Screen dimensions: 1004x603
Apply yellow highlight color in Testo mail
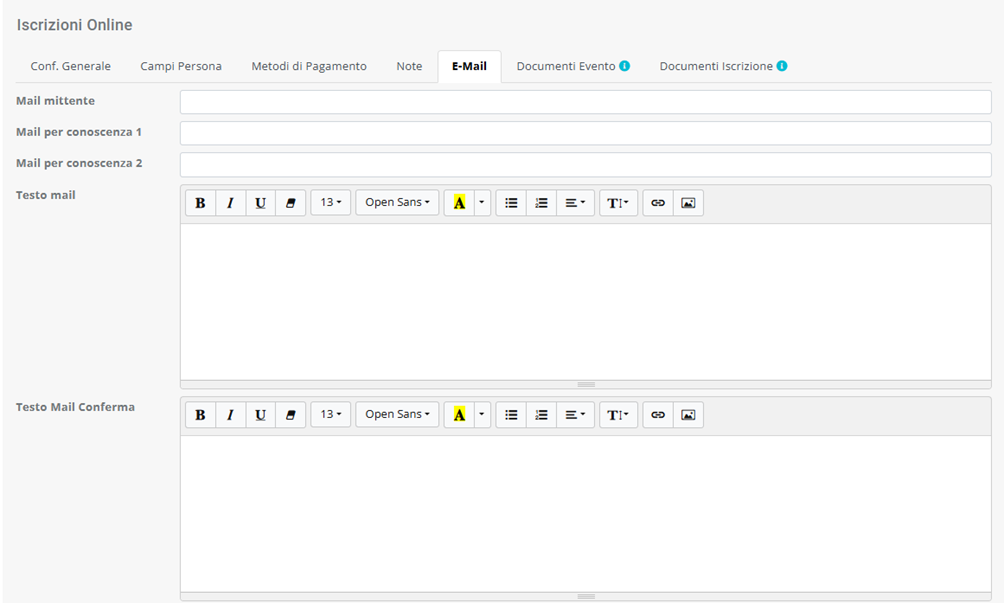click(x=459, y=203)
